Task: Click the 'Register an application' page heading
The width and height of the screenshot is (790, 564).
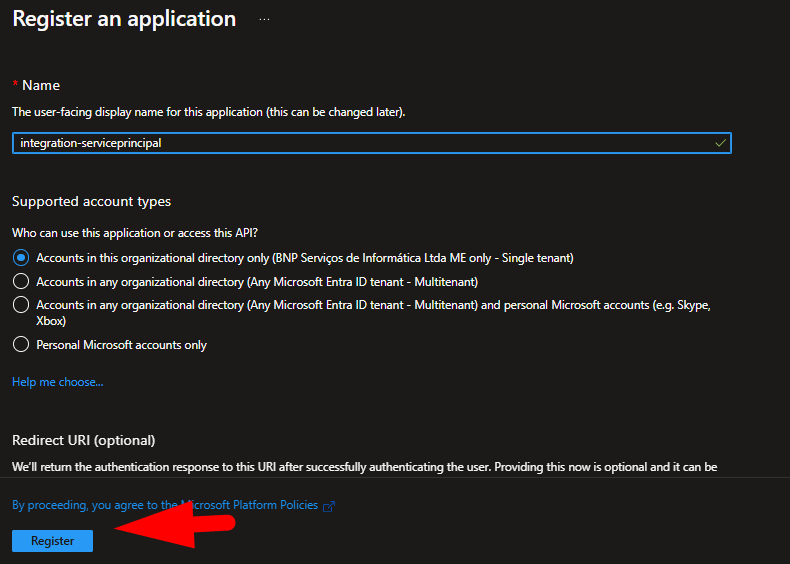Action: (x=124, y=19)
